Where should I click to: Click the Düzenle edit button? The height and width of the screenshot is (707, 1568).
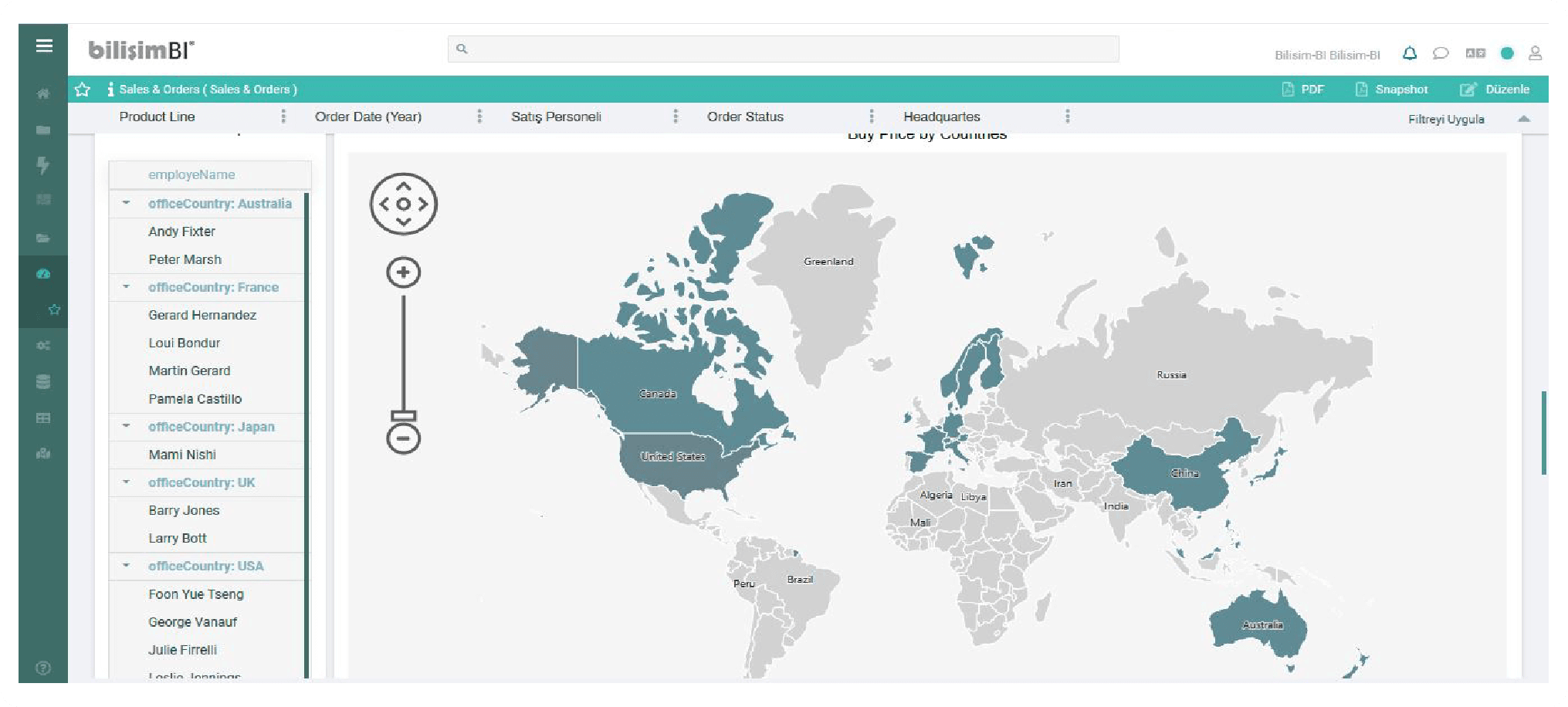(1495, 90)
